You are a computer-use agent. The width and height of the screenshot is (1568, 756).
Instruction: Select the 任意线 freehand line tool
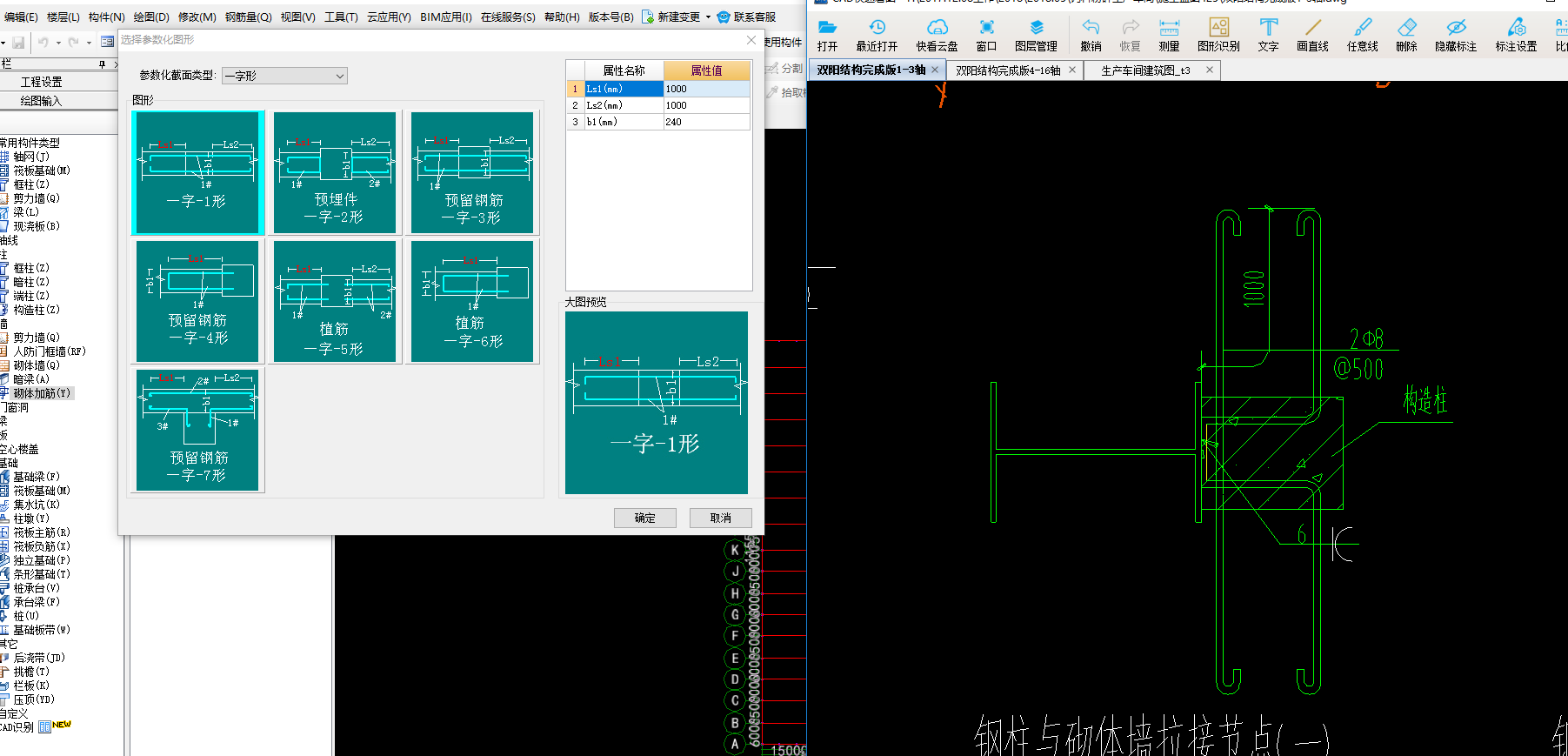click(x=1362, y=35)
